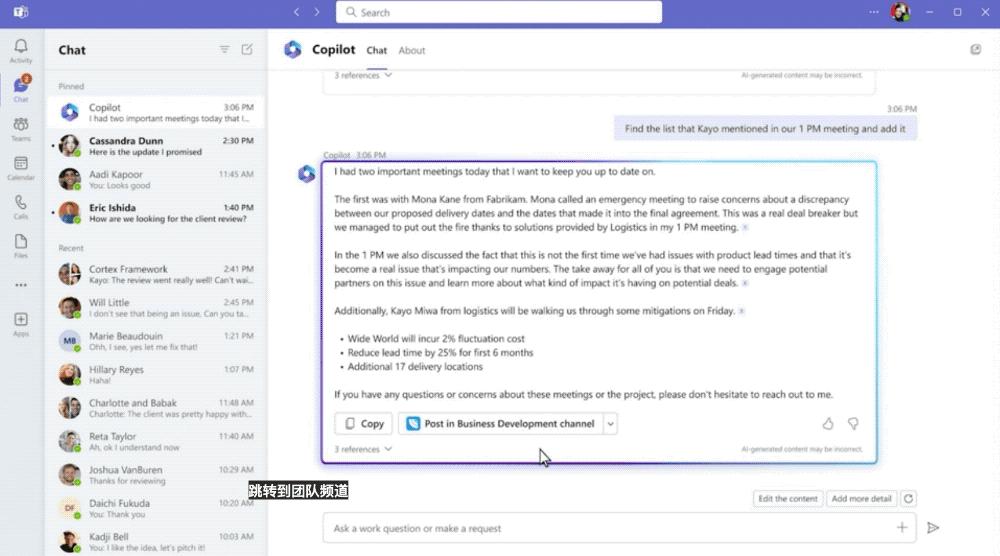
Task: Open Eric Ishida chat
Action: [156, 213]
